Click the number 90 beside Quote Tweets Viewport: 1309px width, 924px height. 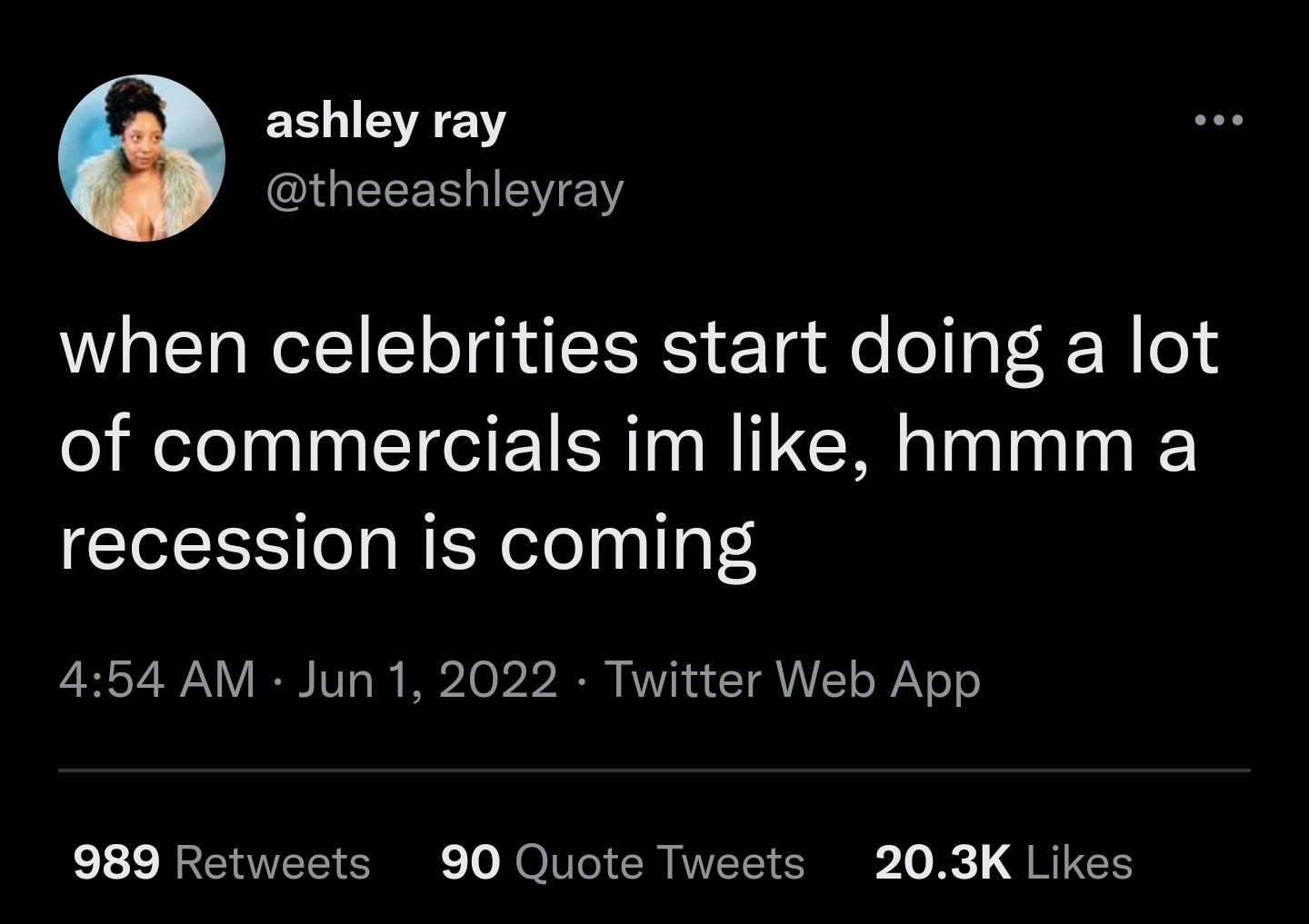pos(470,862)
